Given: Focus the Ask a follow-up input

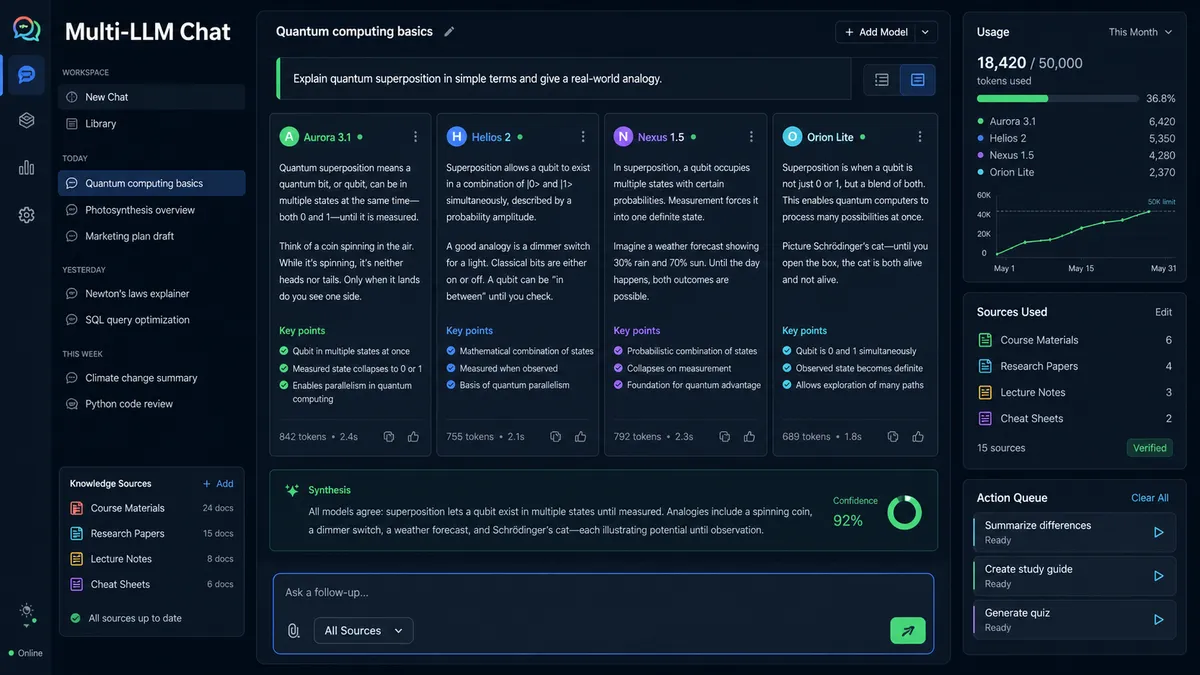Looking at the screenshot, I should pos(603,593).
